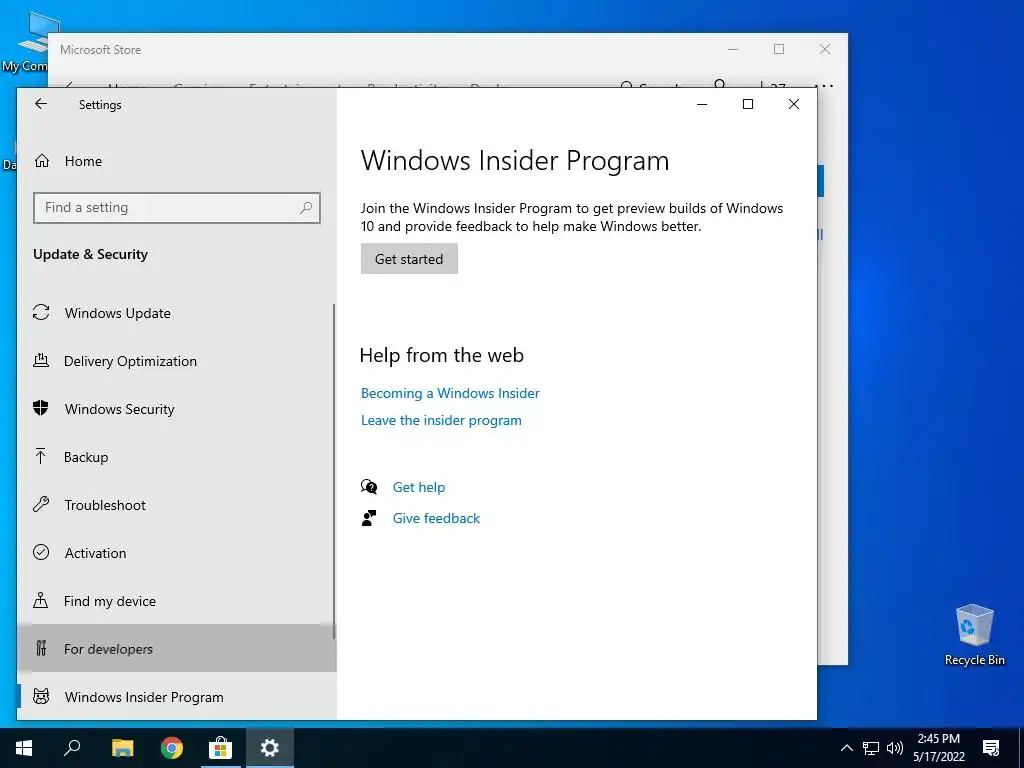This screenshot has width=1024, height=768.
Task: Select the Recycle Bin desktop icon
Action: point(974,634)
